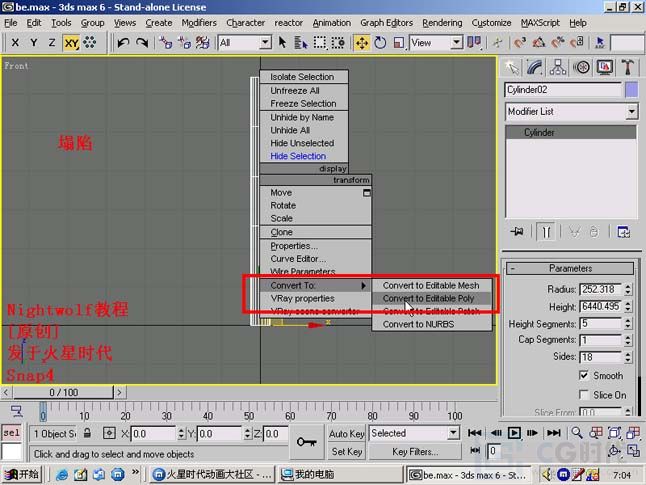This screenshot has height=485, width=646.
Task: Switch to 我的电脑 taskbar window
Action: (x=339, y=475)
